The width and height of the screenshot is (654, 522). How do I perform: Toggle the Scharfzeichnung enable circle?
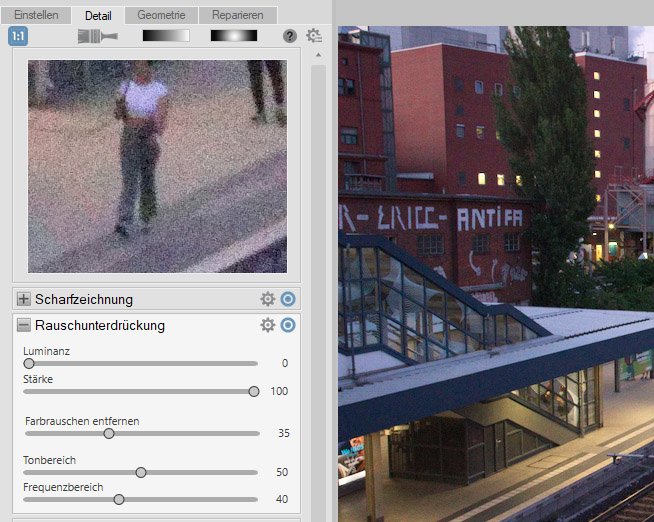point(288,299)
